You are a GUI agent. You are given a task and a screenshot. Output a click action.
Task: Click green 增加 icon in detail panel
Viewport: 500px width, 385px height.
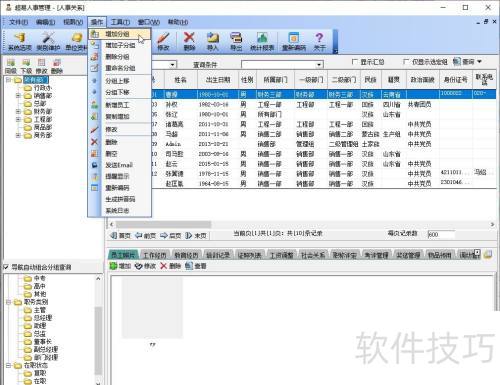pos(120,266)
